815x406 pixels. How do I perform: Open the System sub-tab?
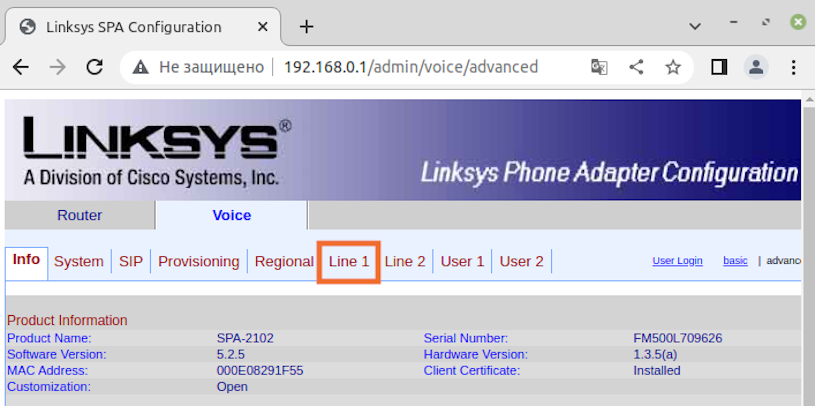[x=78, y=261]
